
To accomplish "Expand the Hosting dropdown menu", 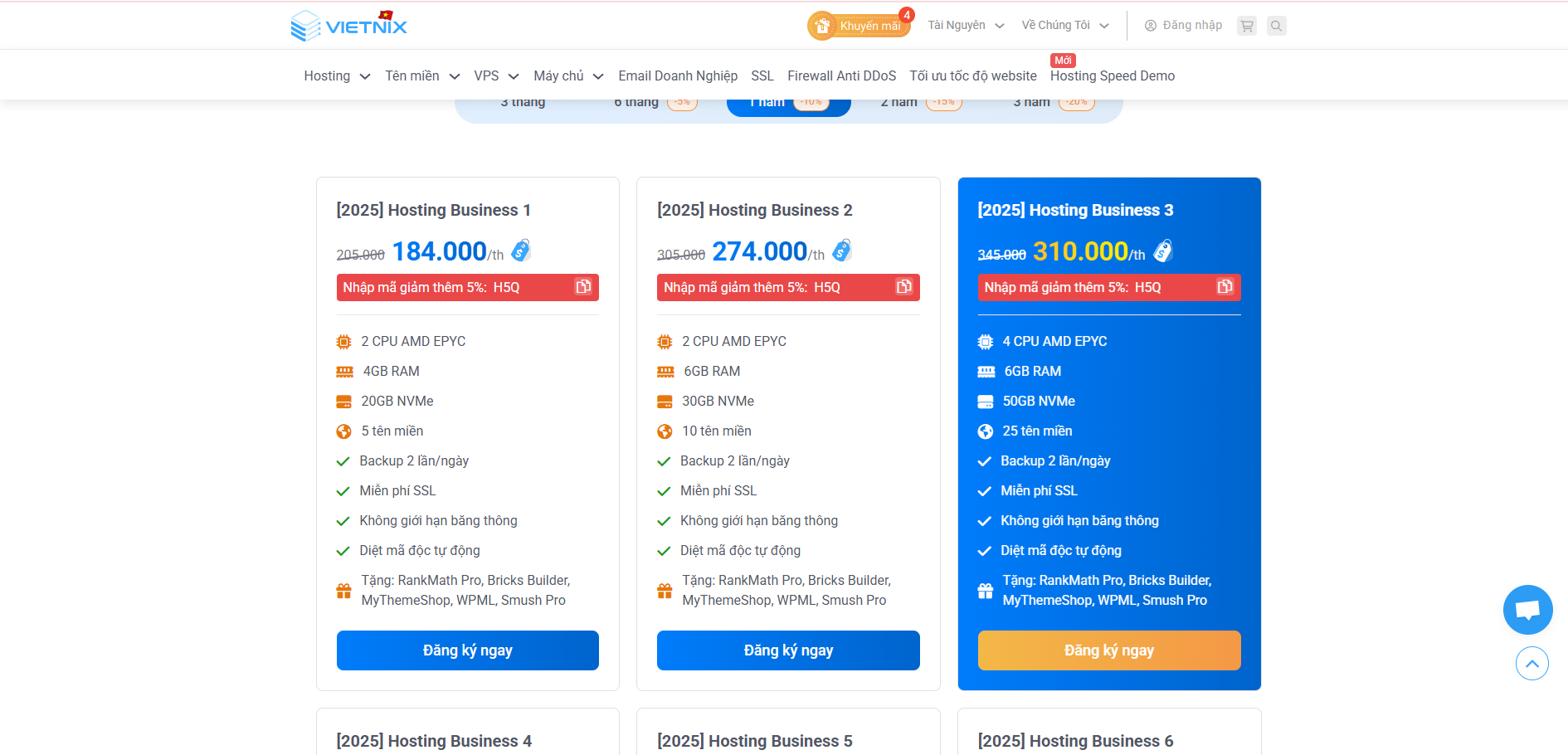I will click(x=337, y=76).
